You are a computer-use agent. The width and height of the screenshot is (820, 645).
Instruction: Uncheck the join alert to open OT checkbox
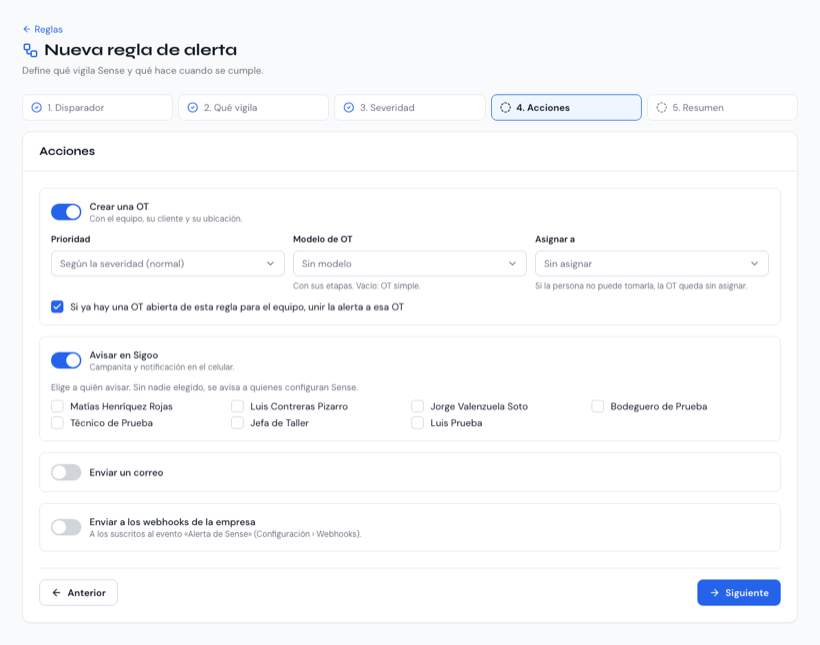point(57,307)
